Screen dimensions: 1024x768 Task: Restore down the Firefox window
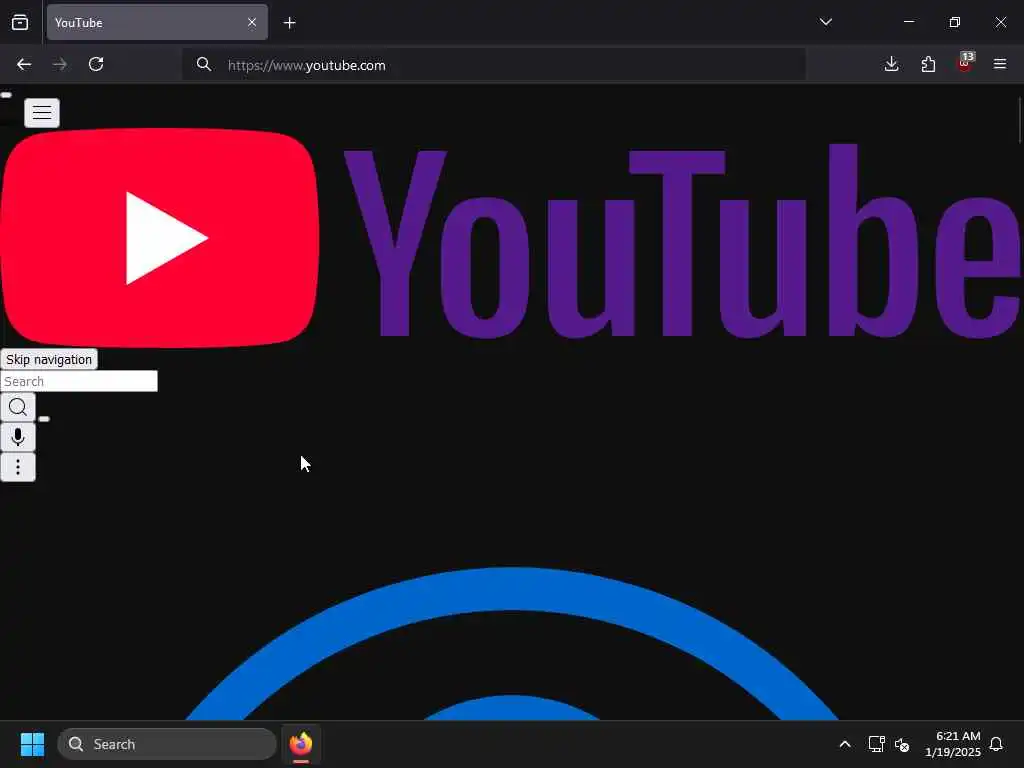tap(955, 22)
